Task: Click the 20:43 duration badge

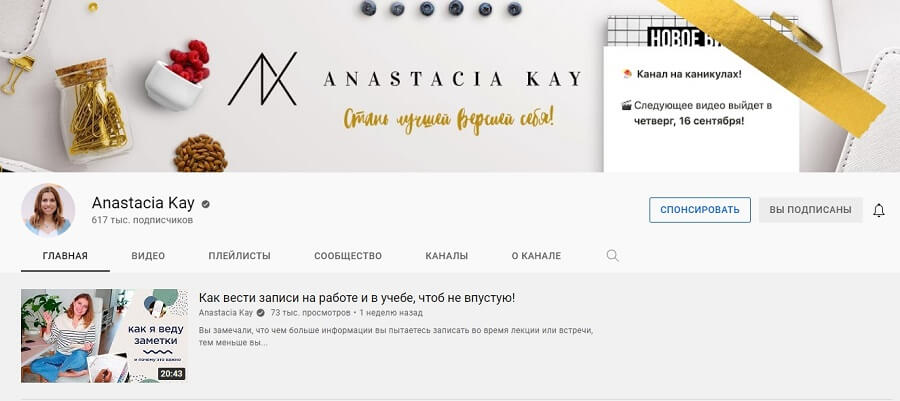Action: [x=171, y=373]
